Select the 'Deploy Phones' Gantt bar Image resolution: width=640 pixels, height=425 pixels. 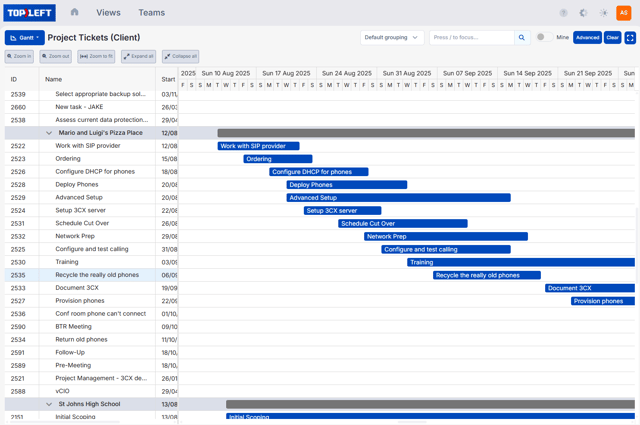tap(347, 185)
